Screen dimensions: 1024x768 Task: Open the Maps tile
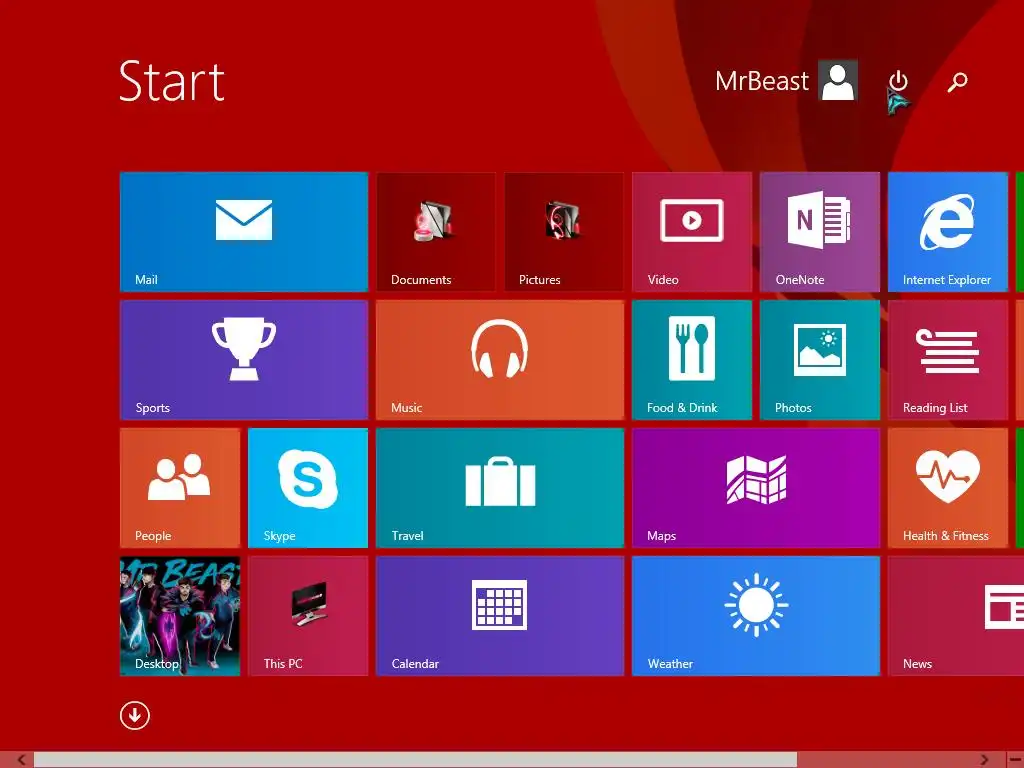(x=756, y=488)
